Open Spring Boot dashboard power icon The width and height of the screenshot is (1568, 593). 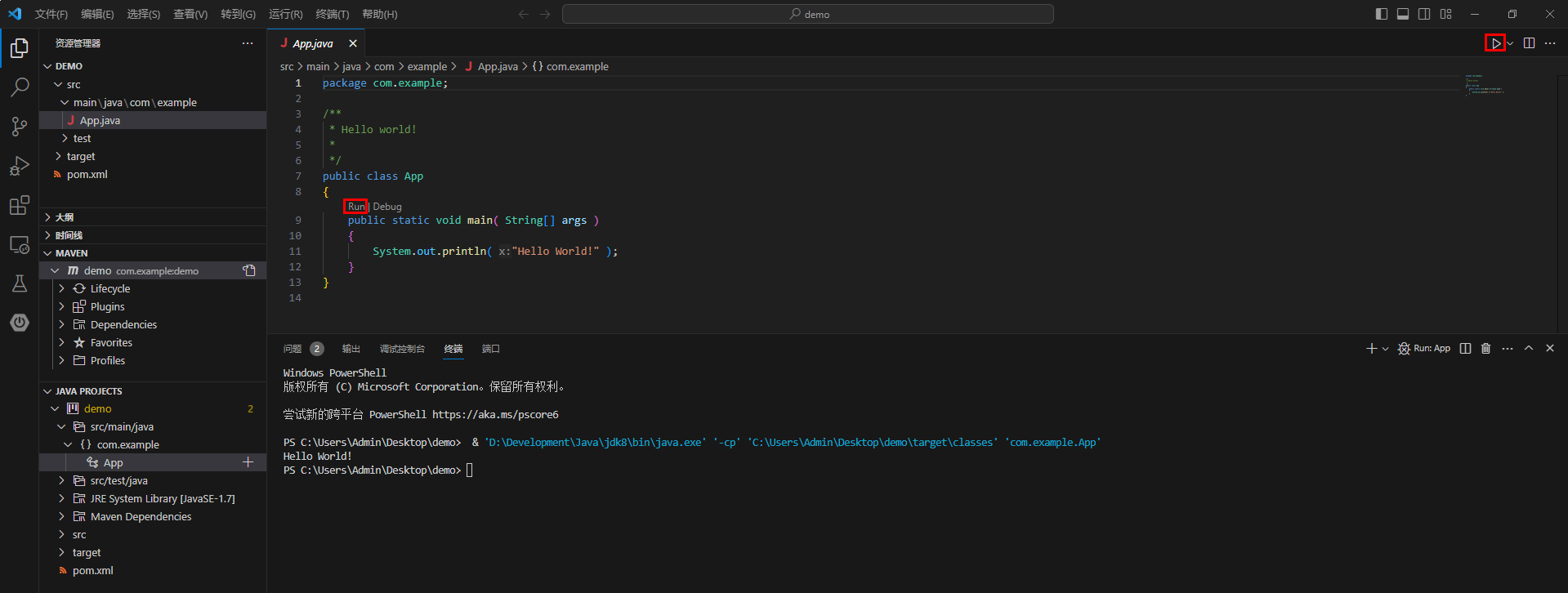click(x=20, y=323)
